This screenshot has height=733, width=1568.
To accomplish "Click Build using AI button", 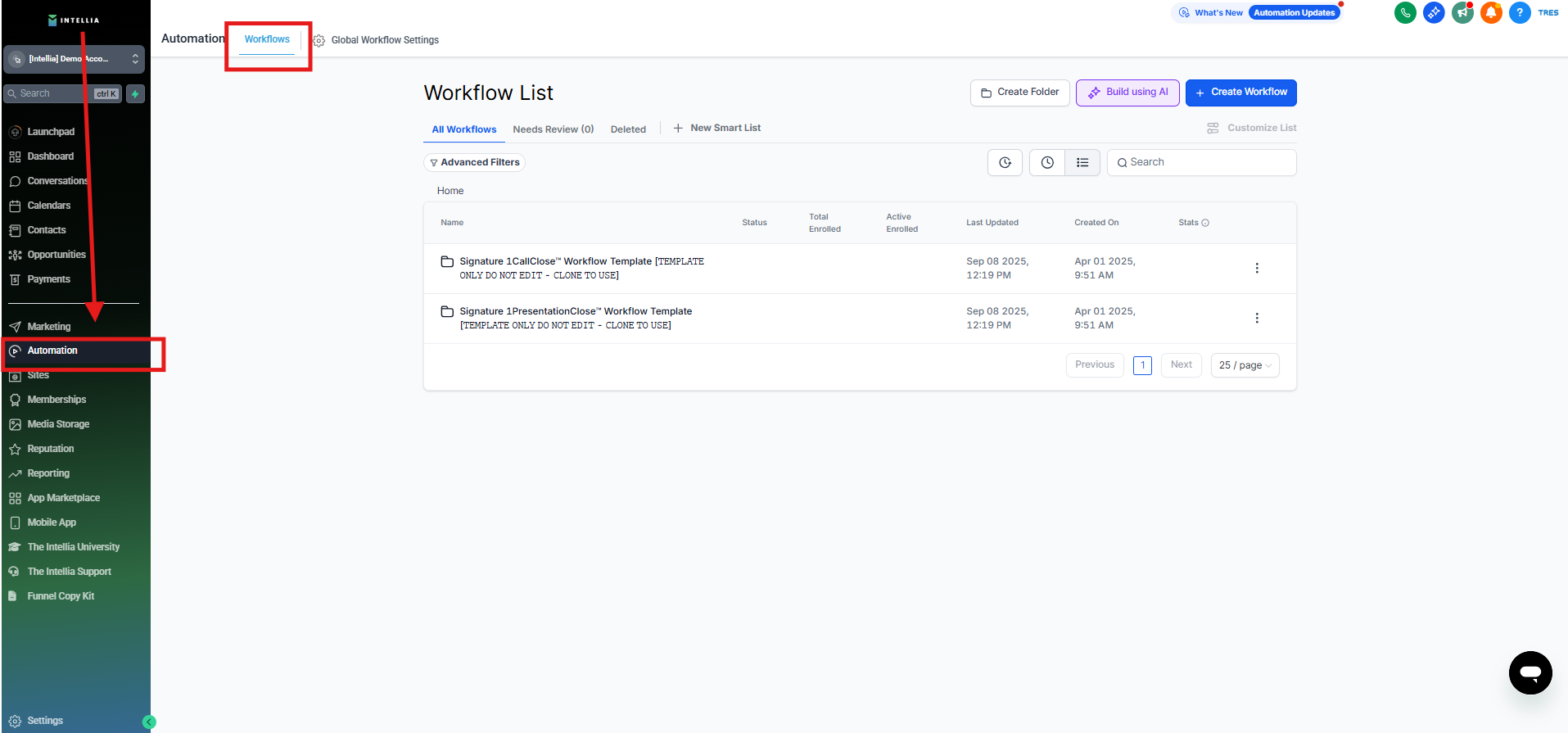I will (1127, 93).
